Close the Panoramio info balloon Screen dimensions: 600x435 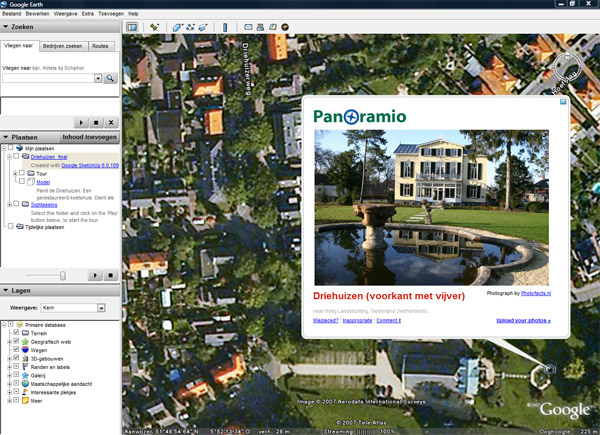tap(563, 102)
